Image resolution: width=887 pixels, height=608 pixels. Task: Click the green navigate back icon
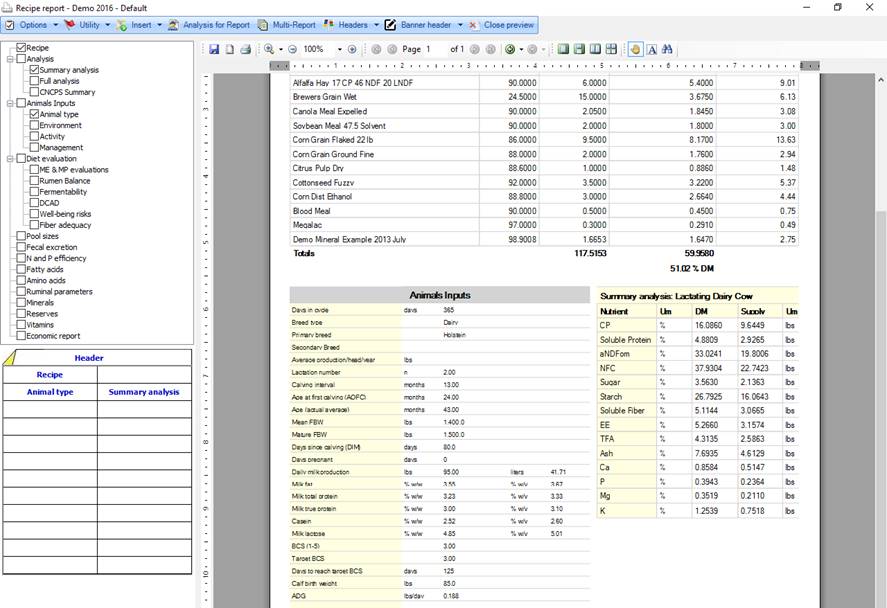510,49
